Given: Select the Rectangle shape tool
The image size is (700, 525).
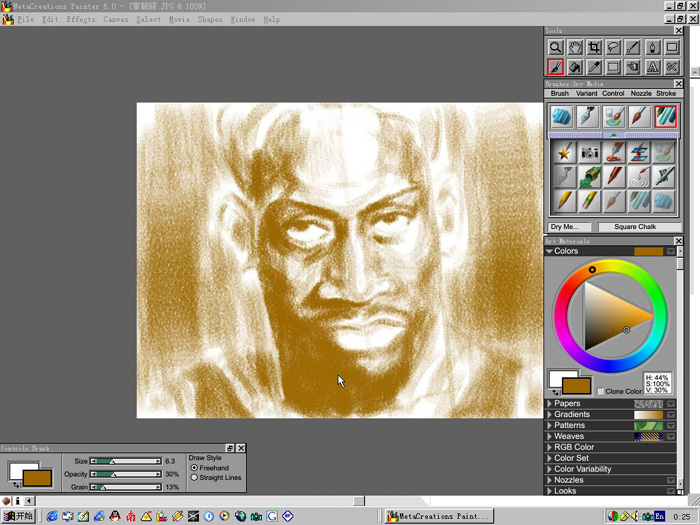Looking at the screenshot, I should (672, 47).
